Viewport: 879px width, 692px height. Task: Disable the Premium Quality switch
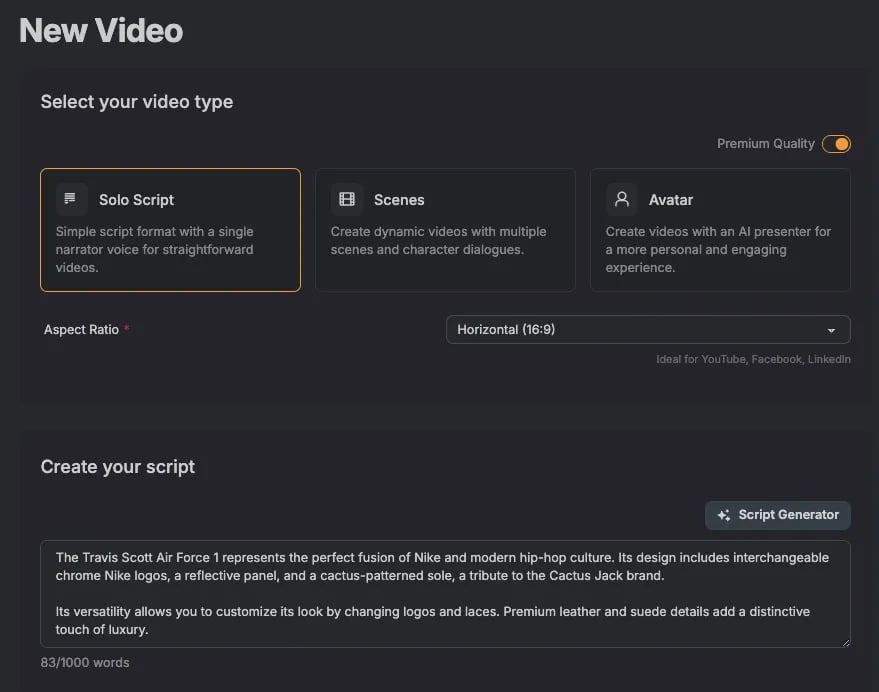836,144
